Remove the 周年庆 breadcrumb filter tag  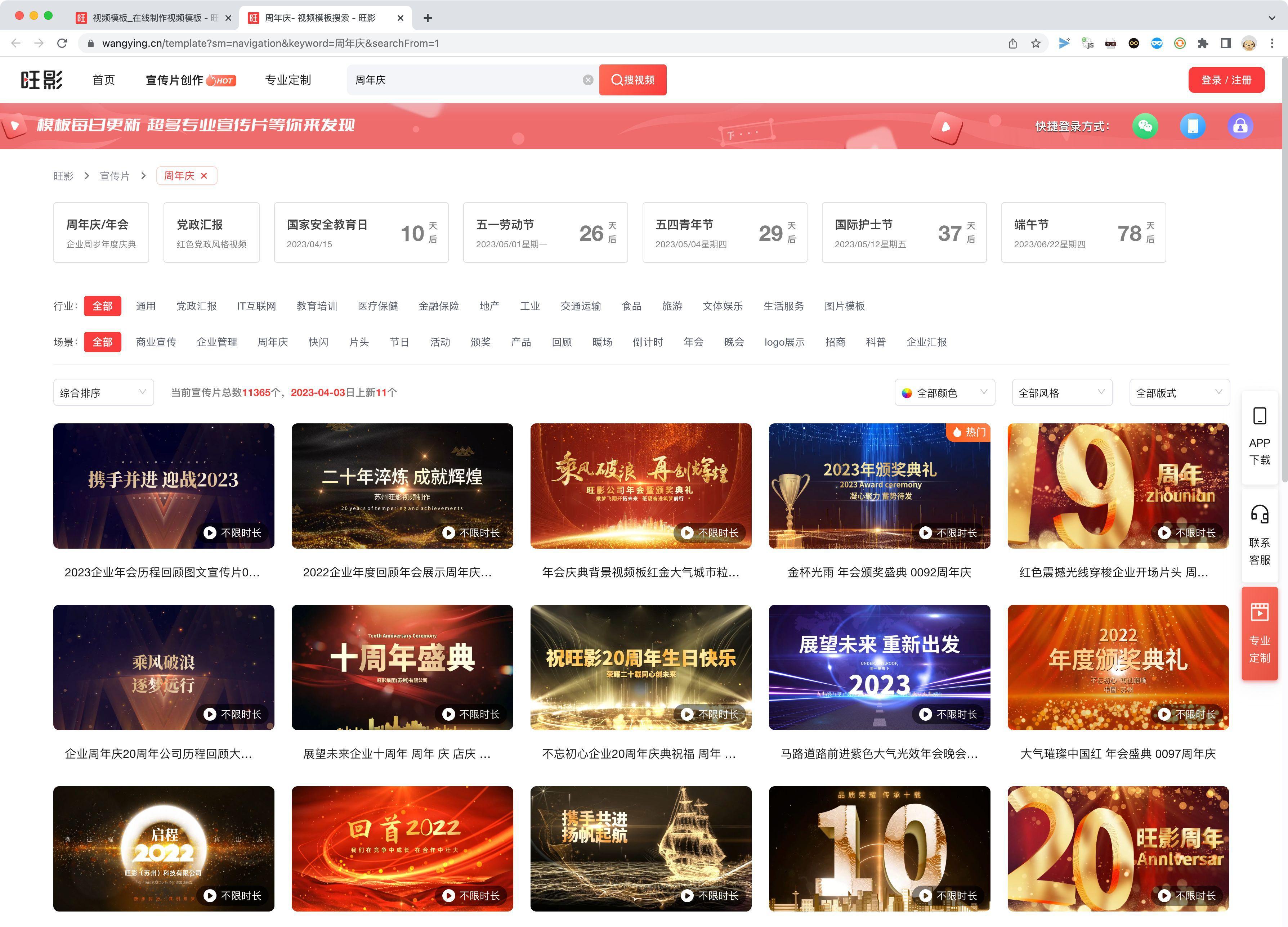204,176
